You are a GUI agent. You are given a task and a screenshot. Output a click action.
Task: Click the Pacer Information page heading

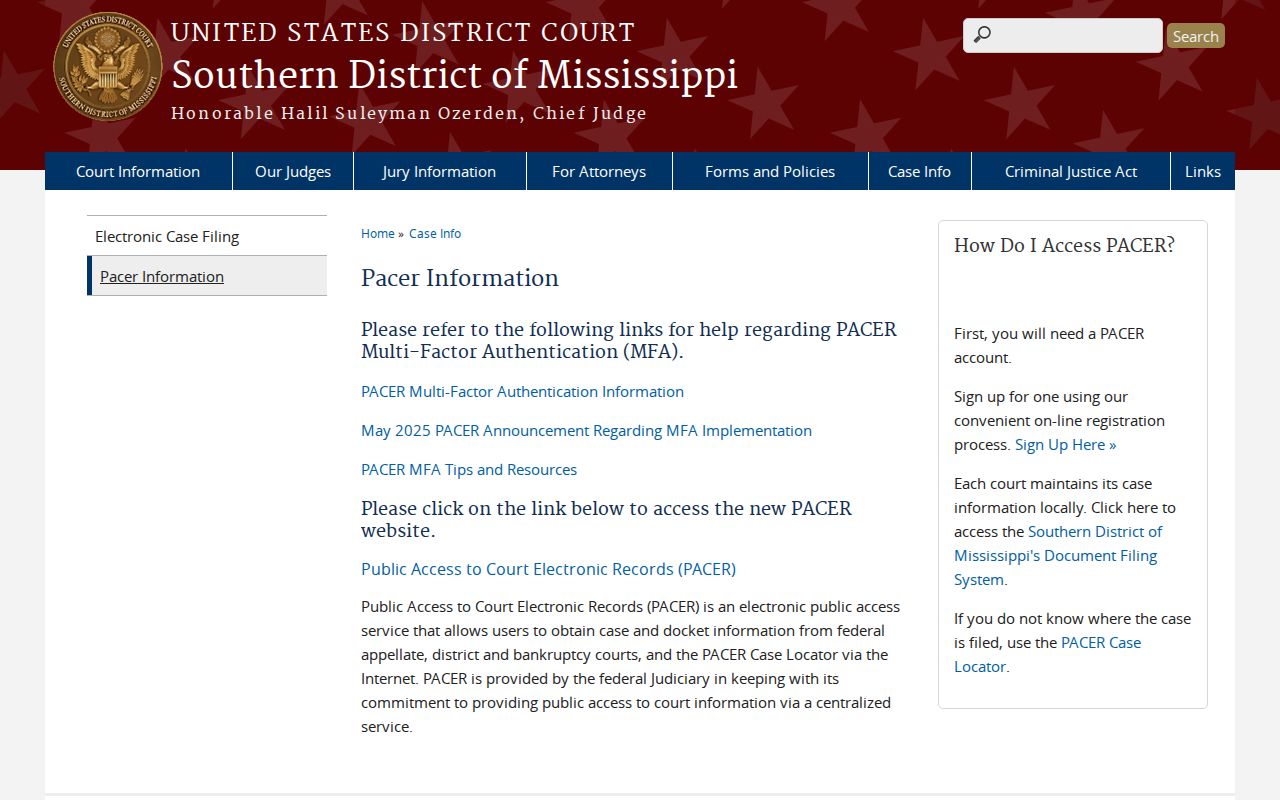460,278
